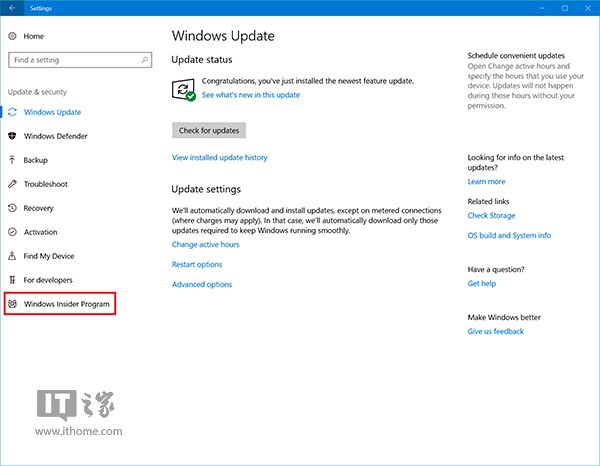
Task: Open Advanced options
Action: pyautogui.click(x=202, y=284)
